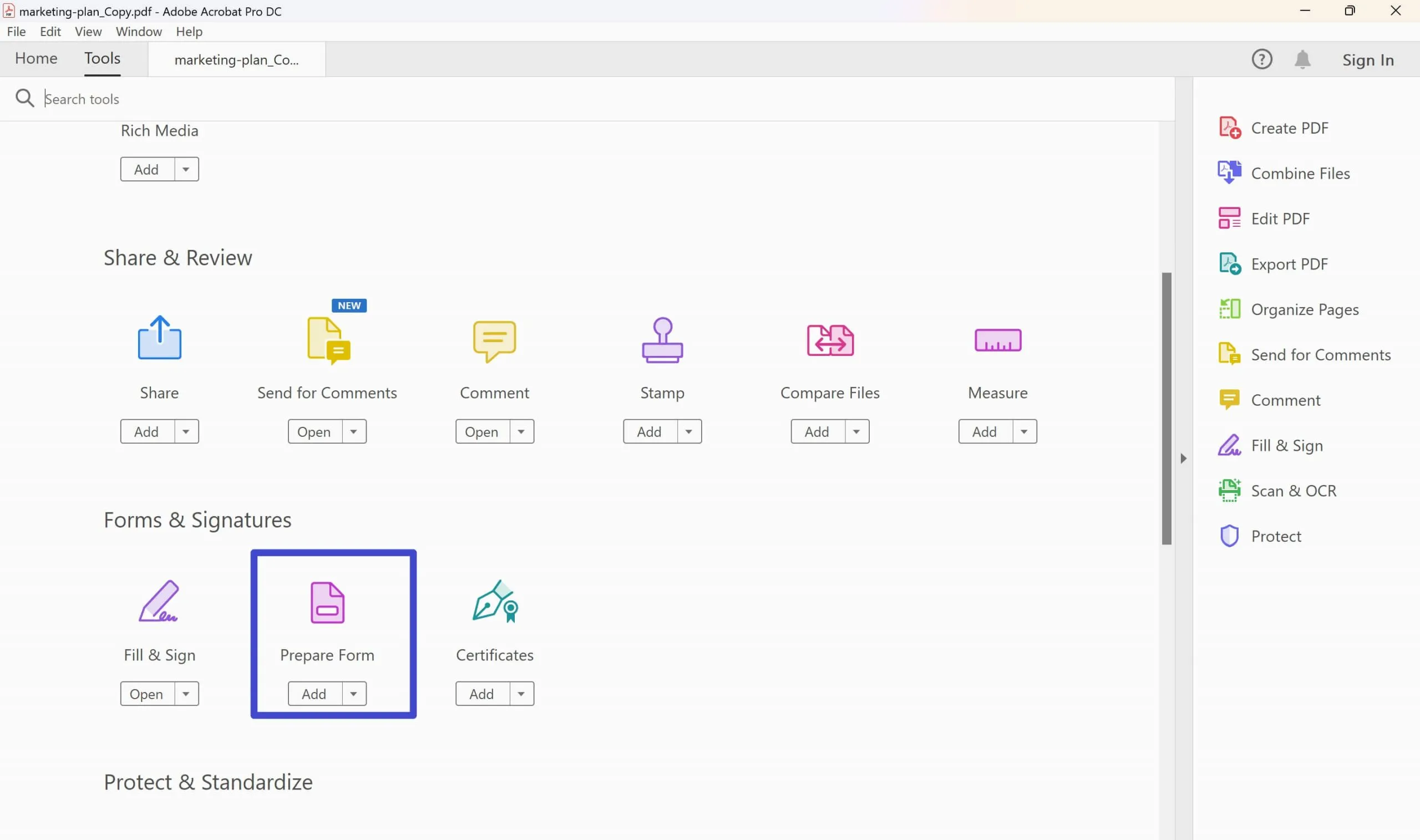
Task: Expand the Prepare Form Add dropdown
Action: [353, 693]
